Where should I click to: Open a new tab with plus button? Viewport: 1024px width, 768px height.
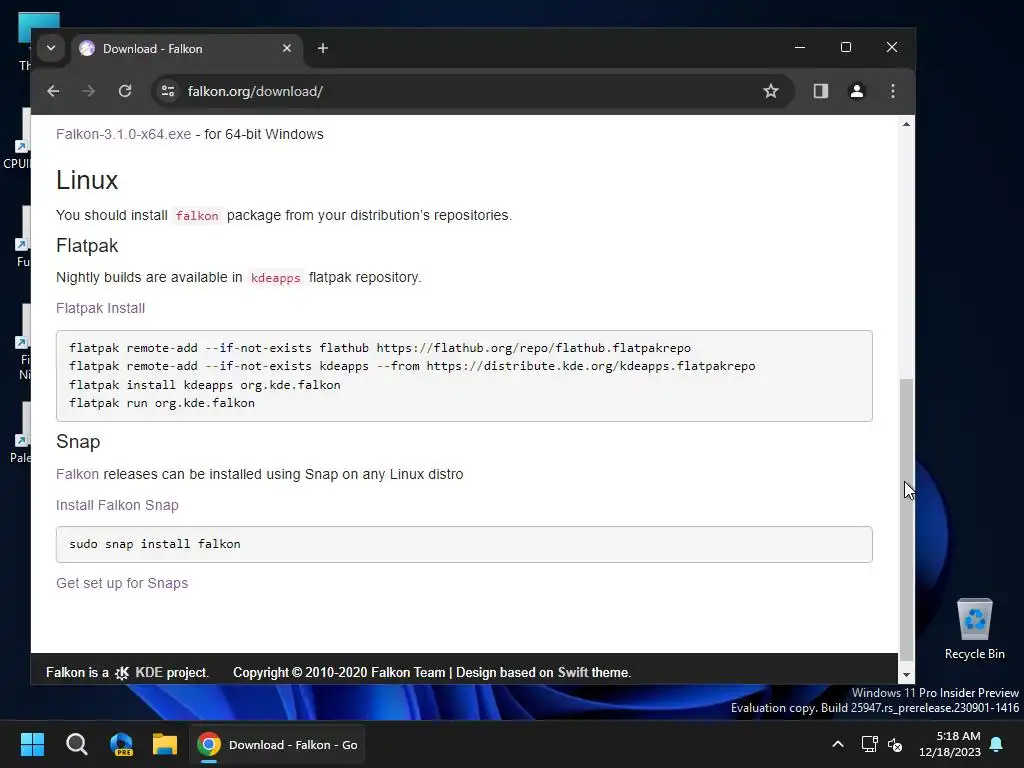pos(323,48)
